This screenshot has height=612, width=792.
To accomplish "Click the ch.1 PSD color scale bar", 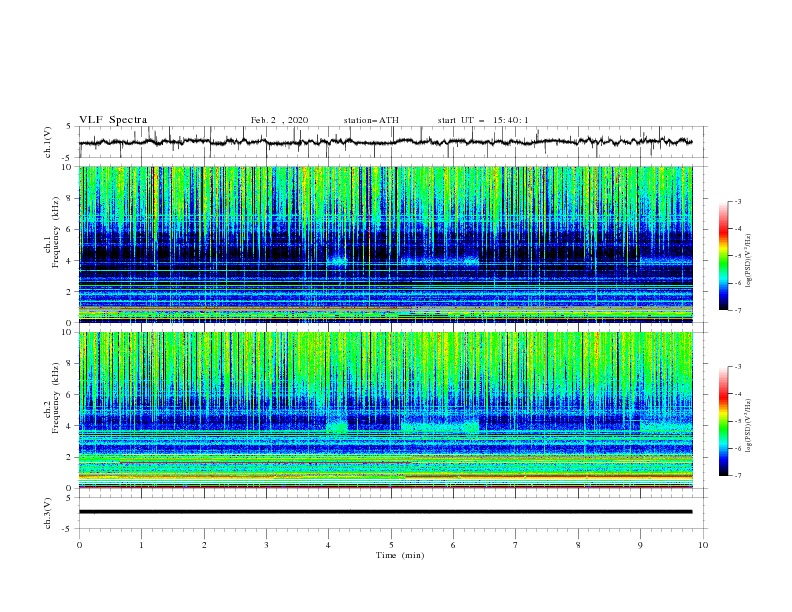I will point(723,256).
